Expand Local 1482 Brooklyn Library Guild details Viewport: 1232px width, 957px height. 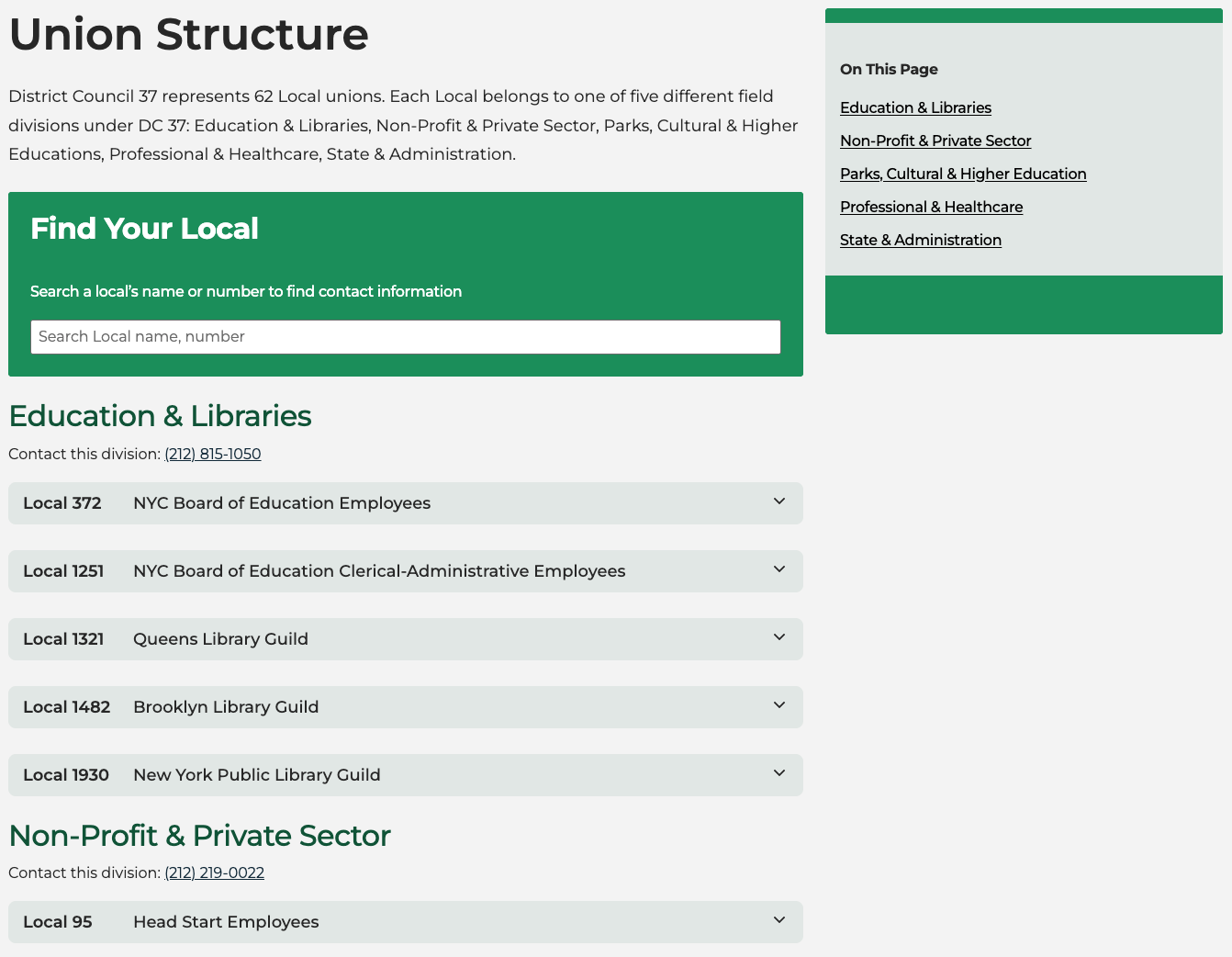pos(778,705)
